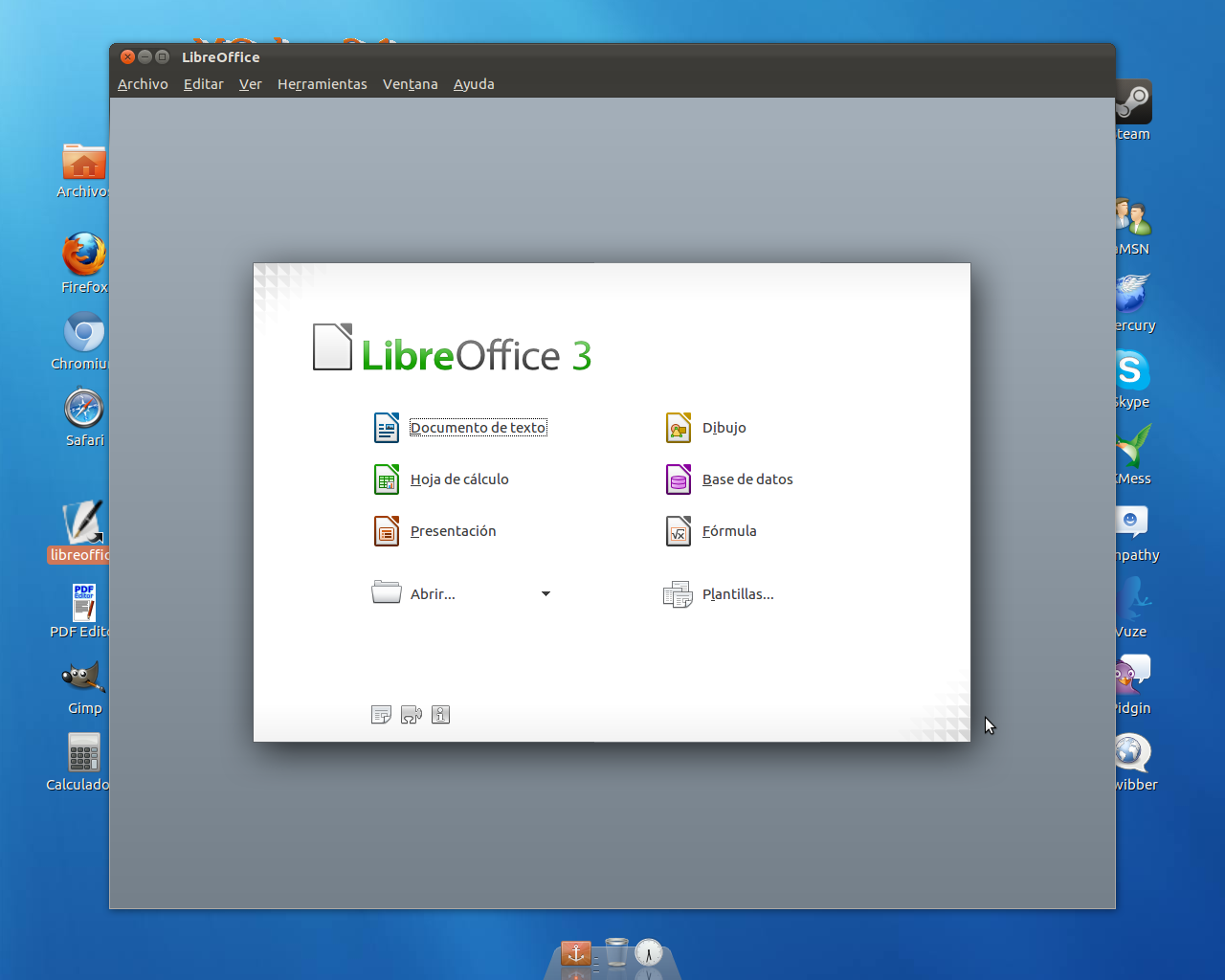Click the aMSN desktop icon
Viewport: 1225px width, 980px height.
(x=1134, y=218)
